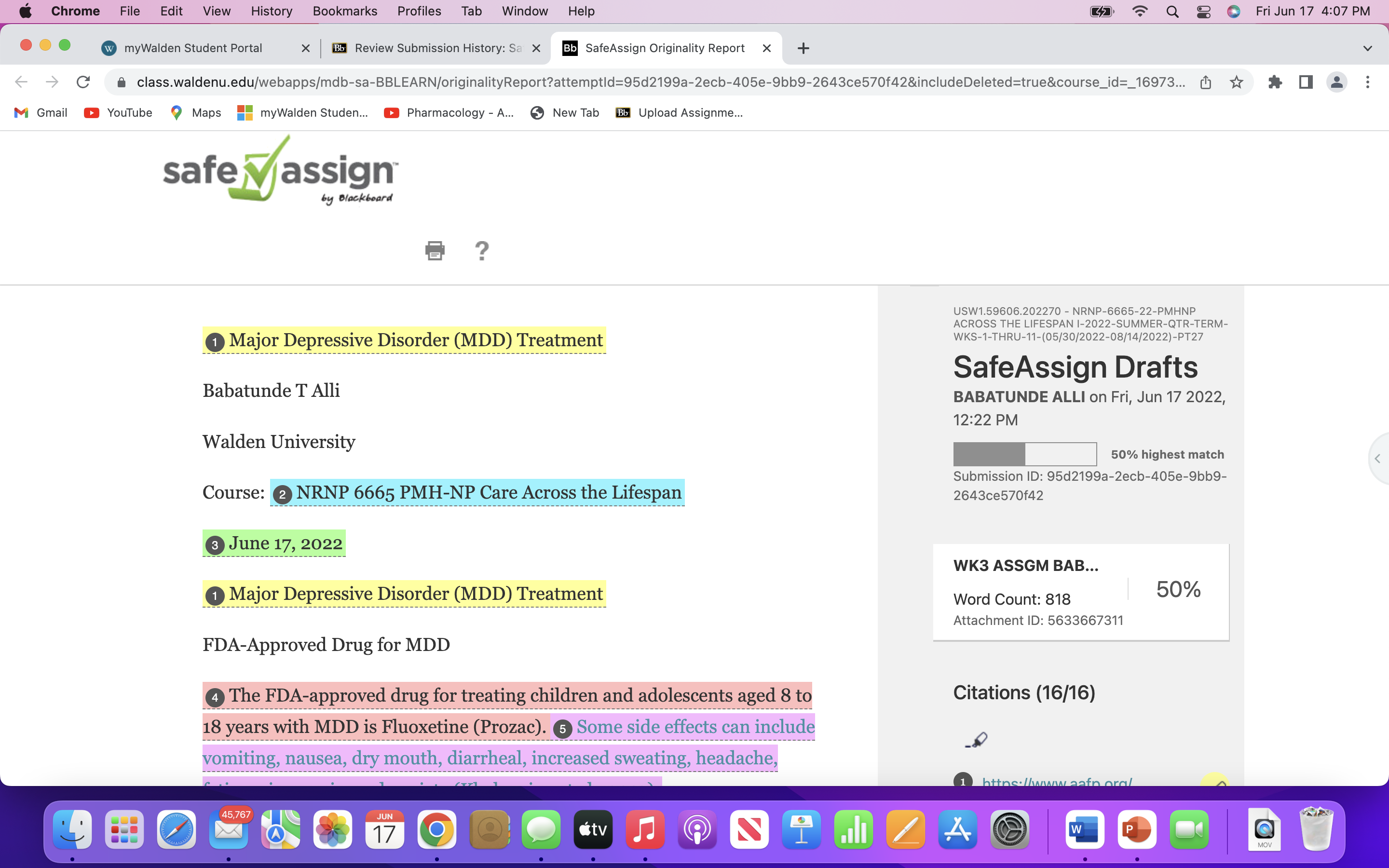Open the Gmail bookmark

[x=41, y=113]
